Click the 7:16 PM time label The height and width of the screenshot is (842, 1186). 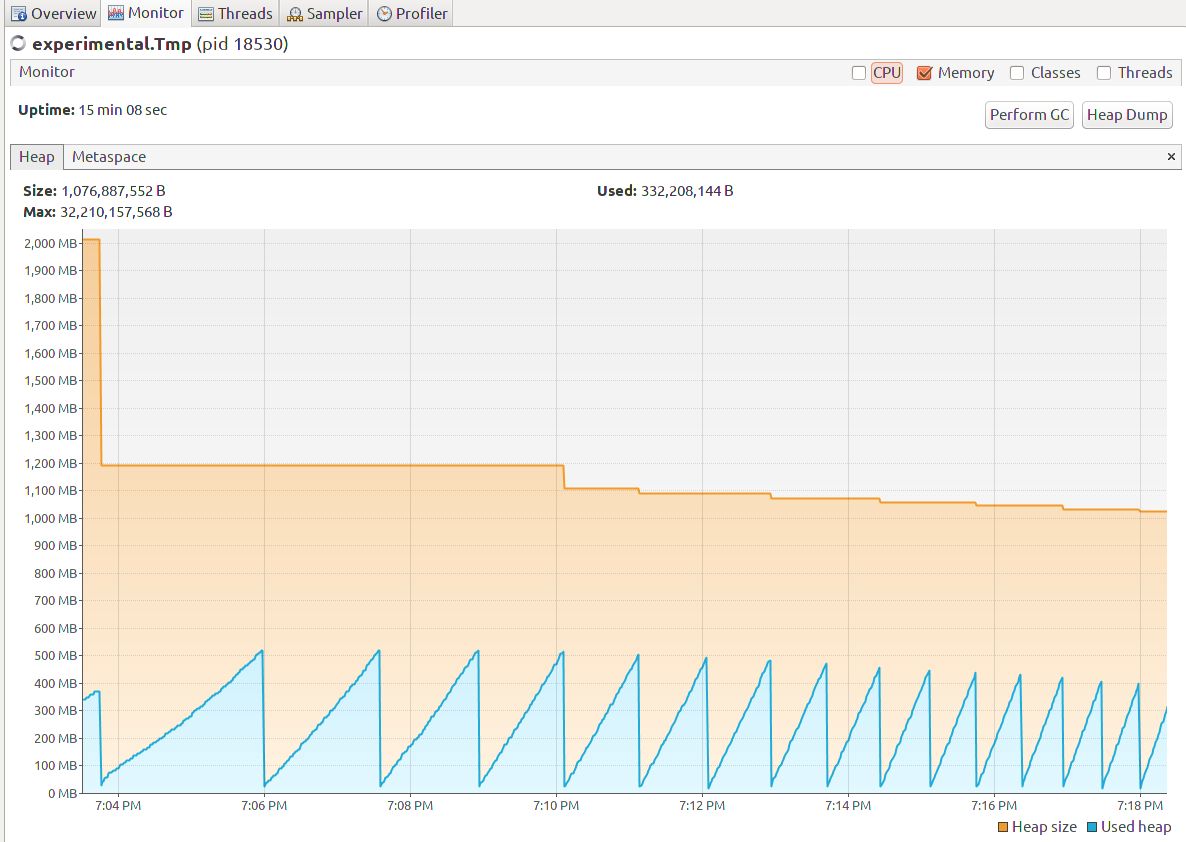pos(994,806)
